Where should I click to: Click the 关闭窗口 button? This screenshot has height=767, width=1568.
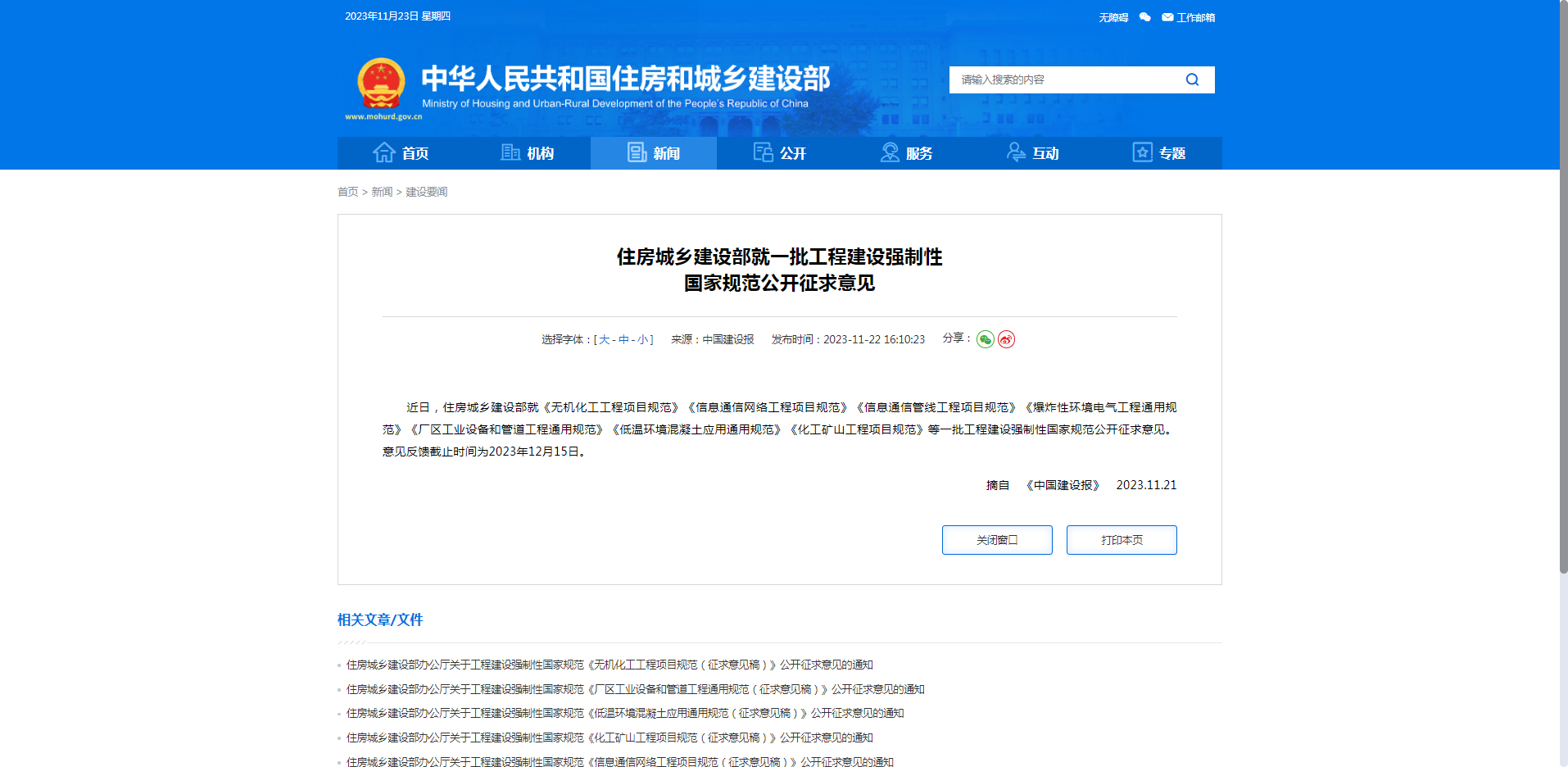tap(997, 540)
